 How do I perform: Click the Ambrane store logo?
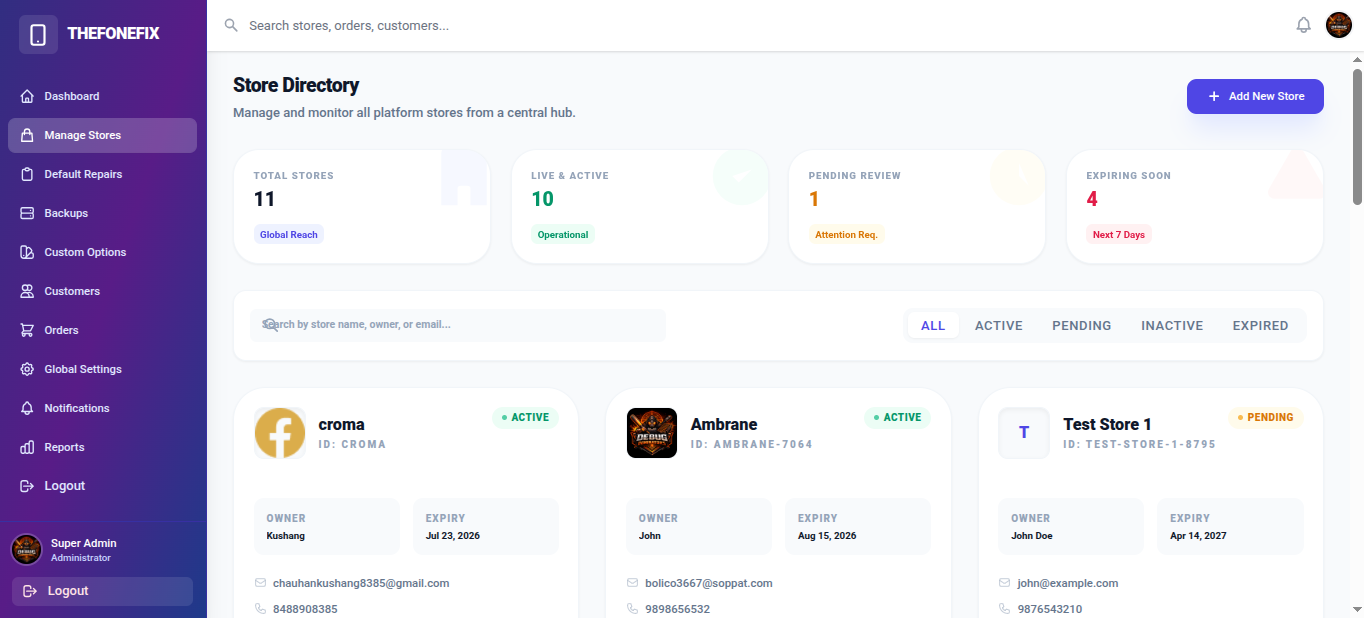pyautogui.click(x=652, y=433)
